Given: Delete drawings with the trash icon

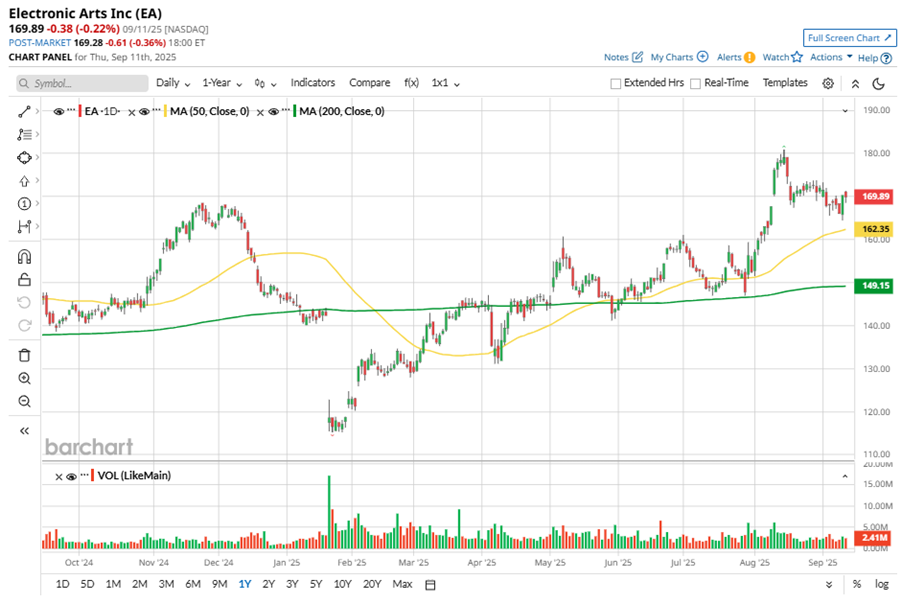Looking at the screenshot, I should pyautogui.click(x=24, y=356).
